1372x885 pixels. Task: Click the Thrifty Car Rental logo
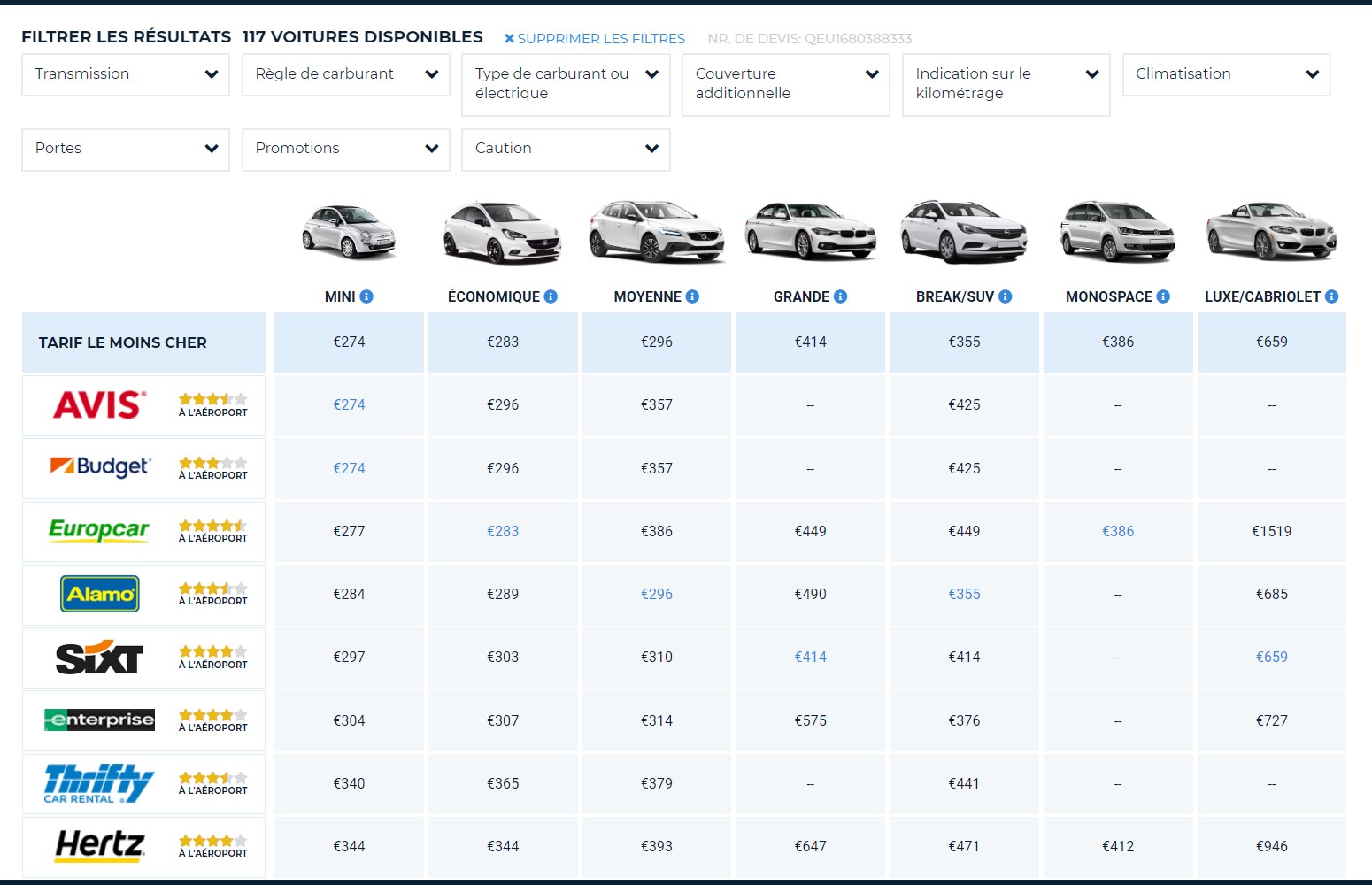[99, 783]
